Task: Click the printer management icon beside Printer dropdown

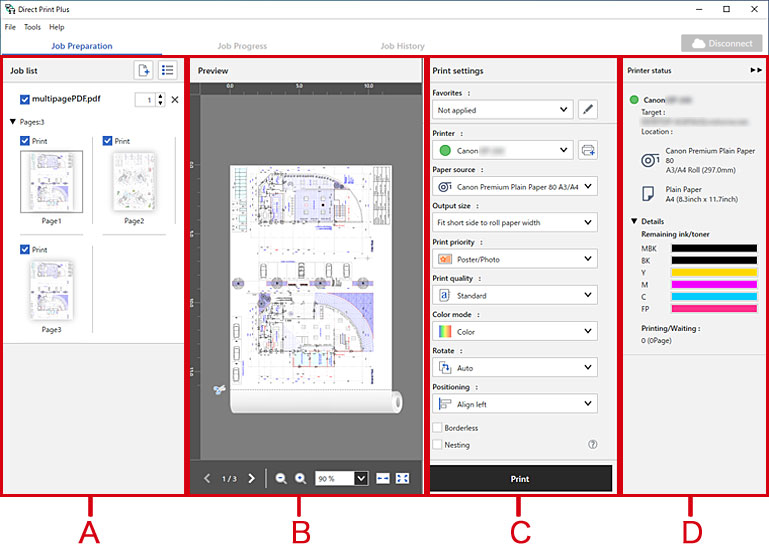Action: click(x=587, y=151)
